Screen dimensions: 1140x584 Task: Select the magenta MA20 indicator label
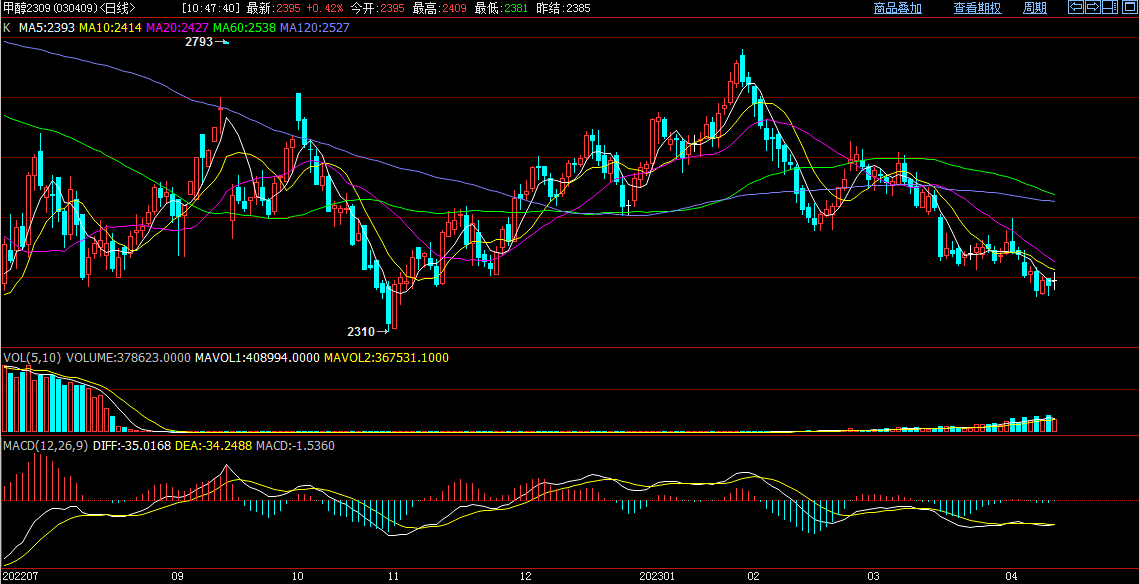click(x=176, y=27)
